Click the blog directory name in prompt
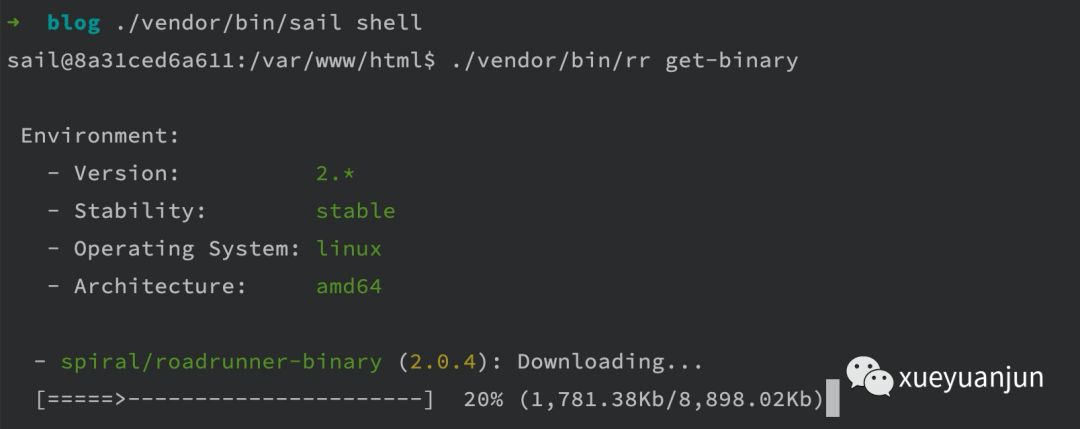1080x429 pixels. click(74, 22)
